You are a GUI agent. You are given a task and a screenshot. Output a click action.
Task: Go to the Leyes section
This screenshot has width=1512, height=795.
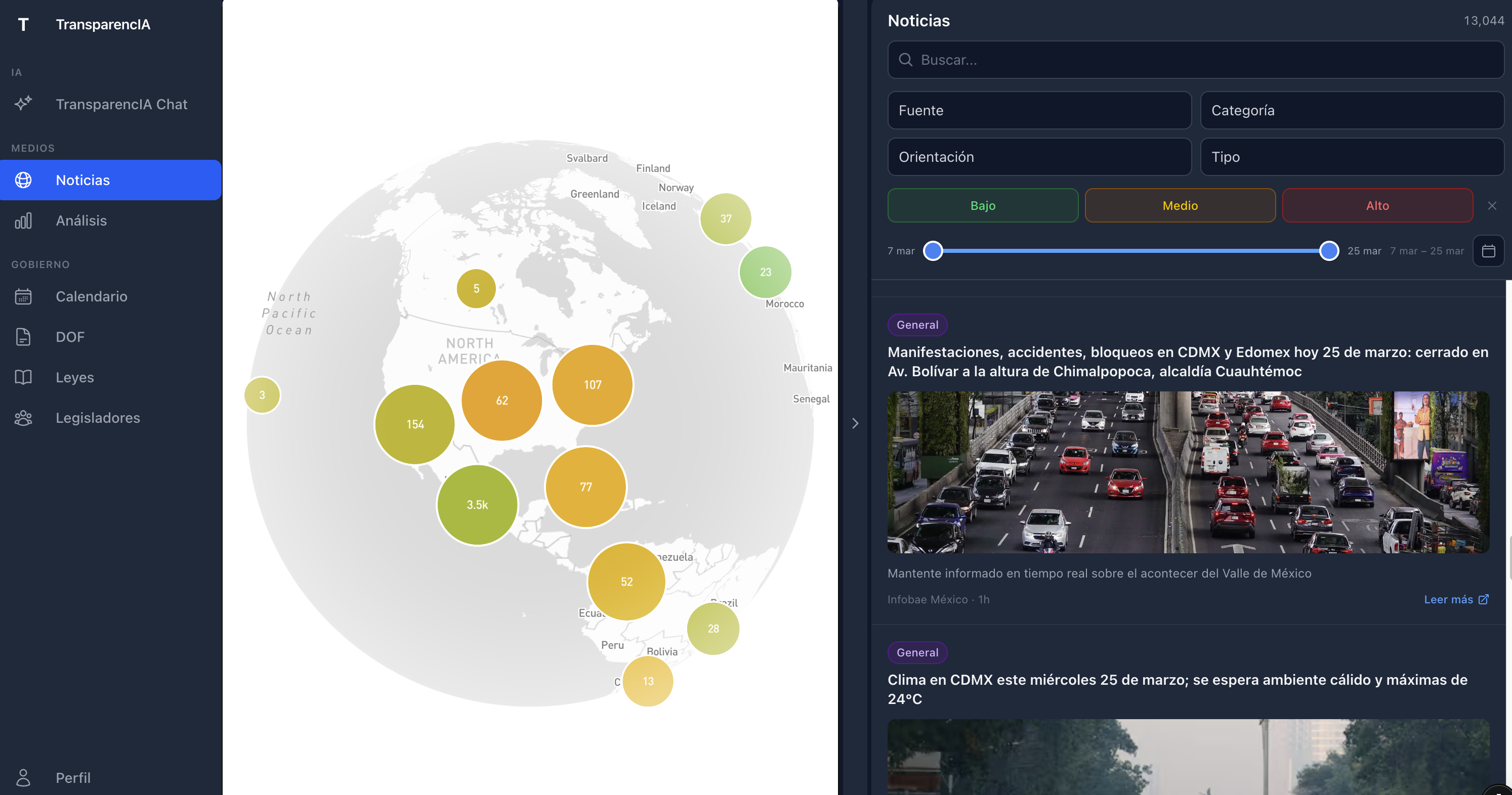point(75,377)
